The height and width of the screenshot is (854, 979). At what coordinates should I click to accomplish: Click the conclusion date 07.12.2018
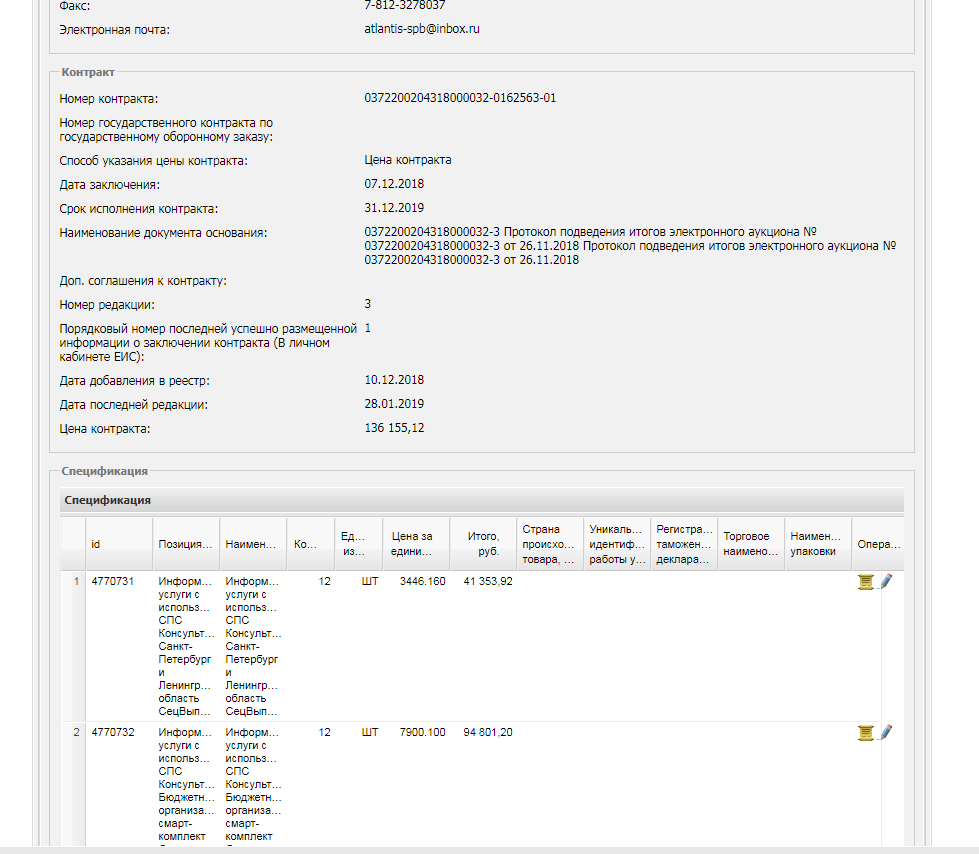click(394, 184)
